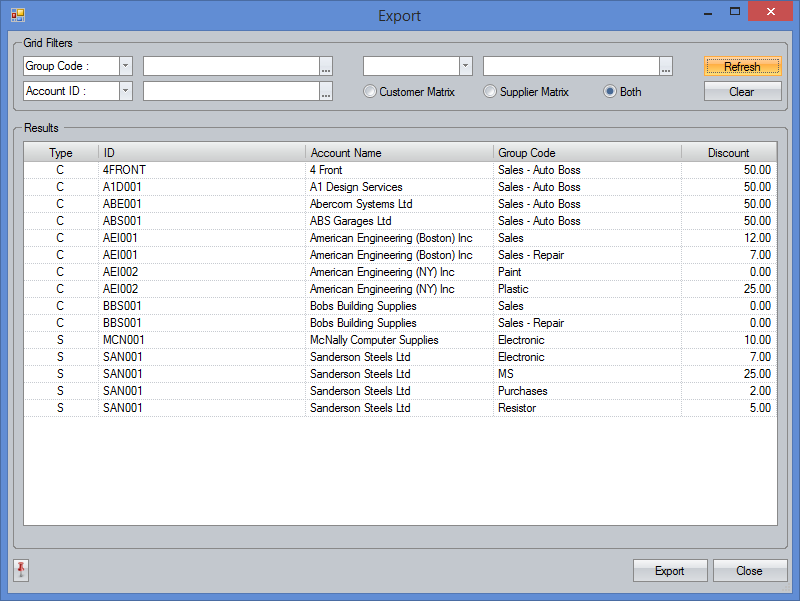Open browse ellipsis next to Account ID field

(x=326, y=92)
